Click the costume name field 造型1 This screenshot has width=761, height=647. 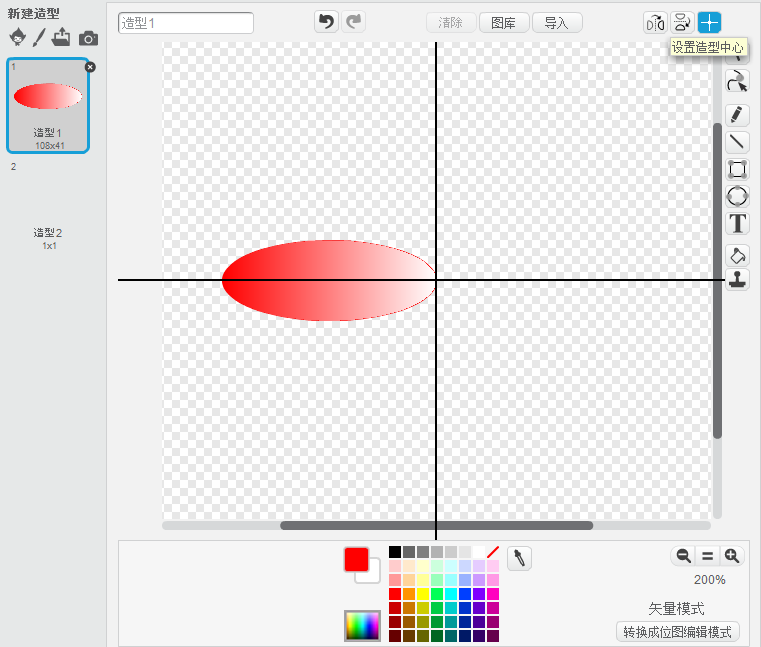(186, 23)
